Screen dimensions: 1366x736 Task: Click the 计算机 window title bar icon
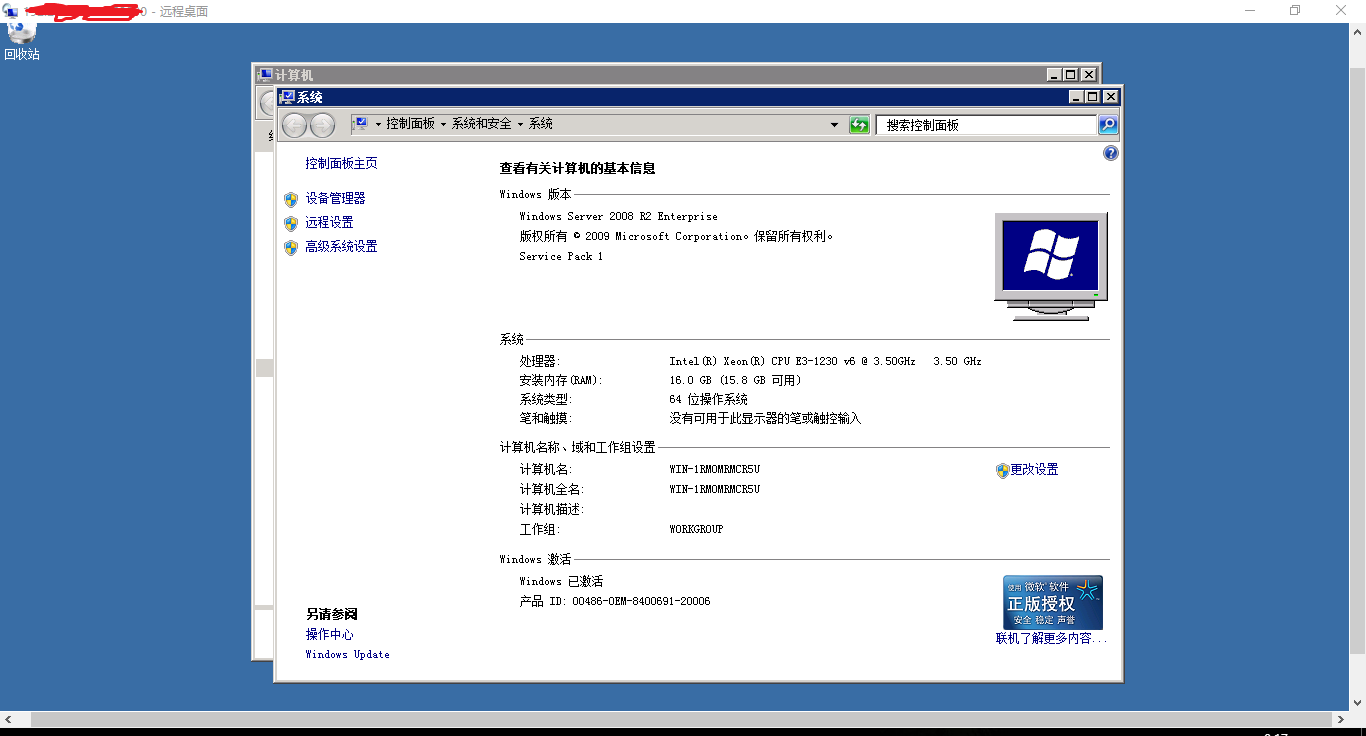coord(265,75)
